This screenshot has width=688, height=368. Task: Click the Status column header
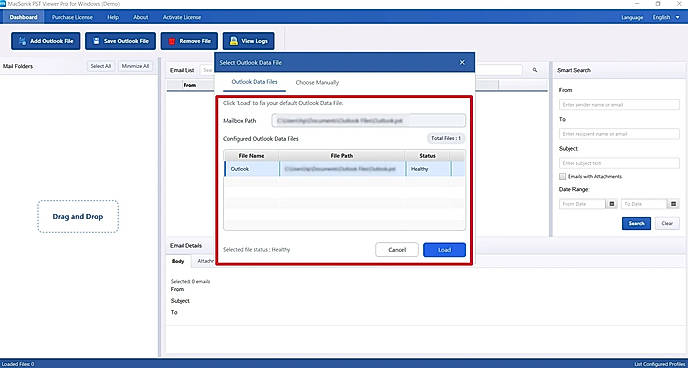pos(427,156)
